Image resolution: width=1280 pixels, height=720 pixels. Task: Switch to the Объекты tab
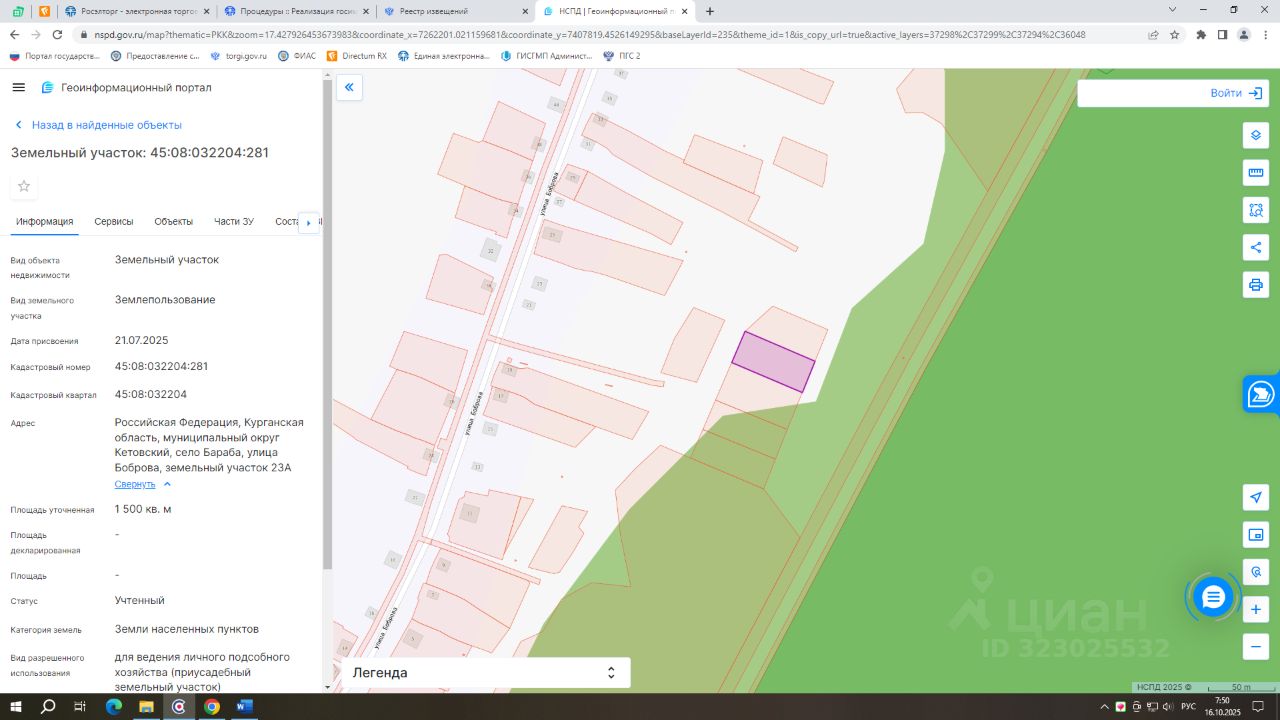174,221
